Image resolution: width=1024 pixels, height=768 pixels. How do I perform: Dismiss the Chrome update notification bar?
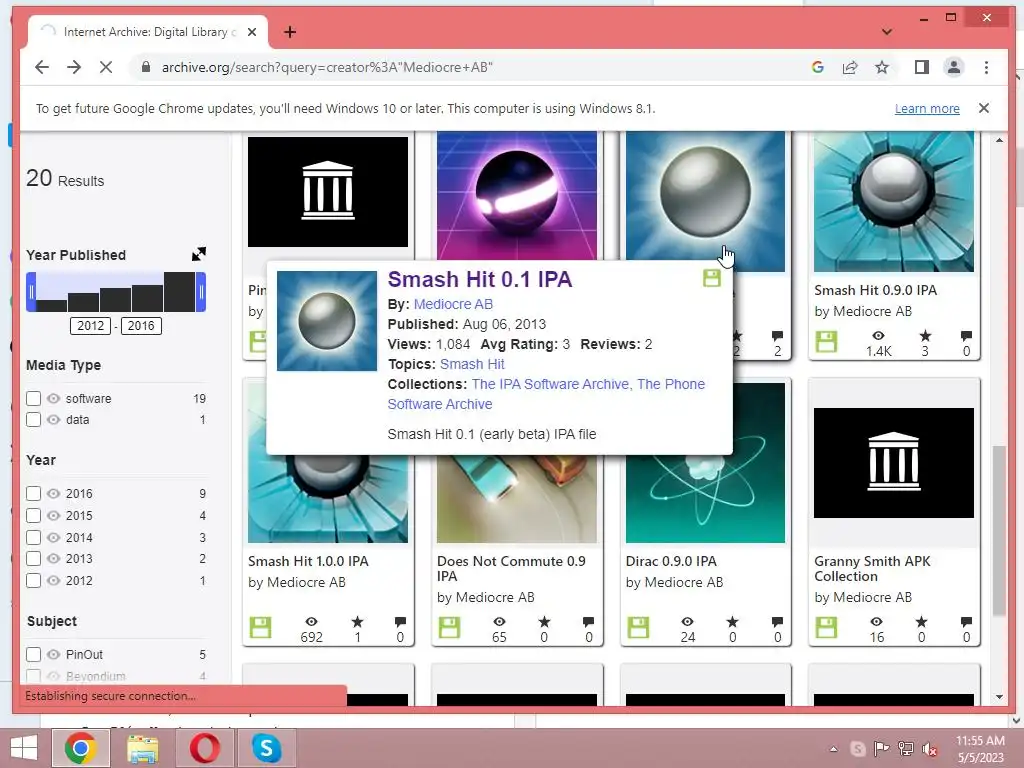(x=984, y=108)
